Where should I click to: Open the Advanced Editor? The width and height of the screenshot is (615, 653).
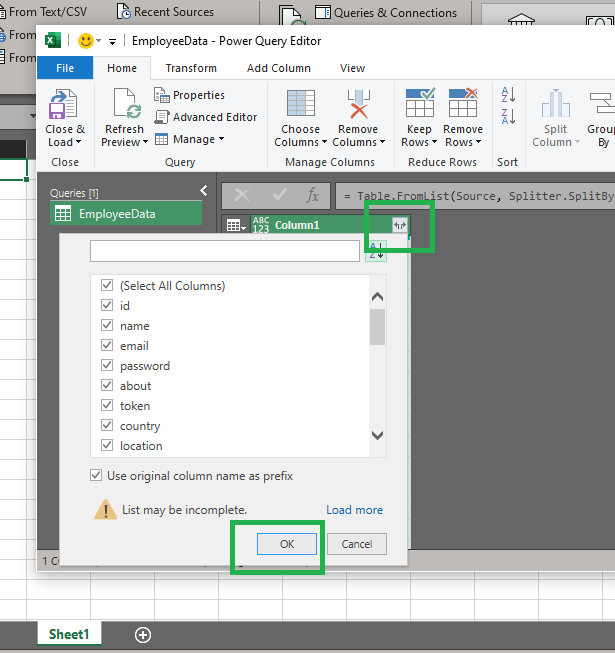pyautogui.click(x=206, y=117)
